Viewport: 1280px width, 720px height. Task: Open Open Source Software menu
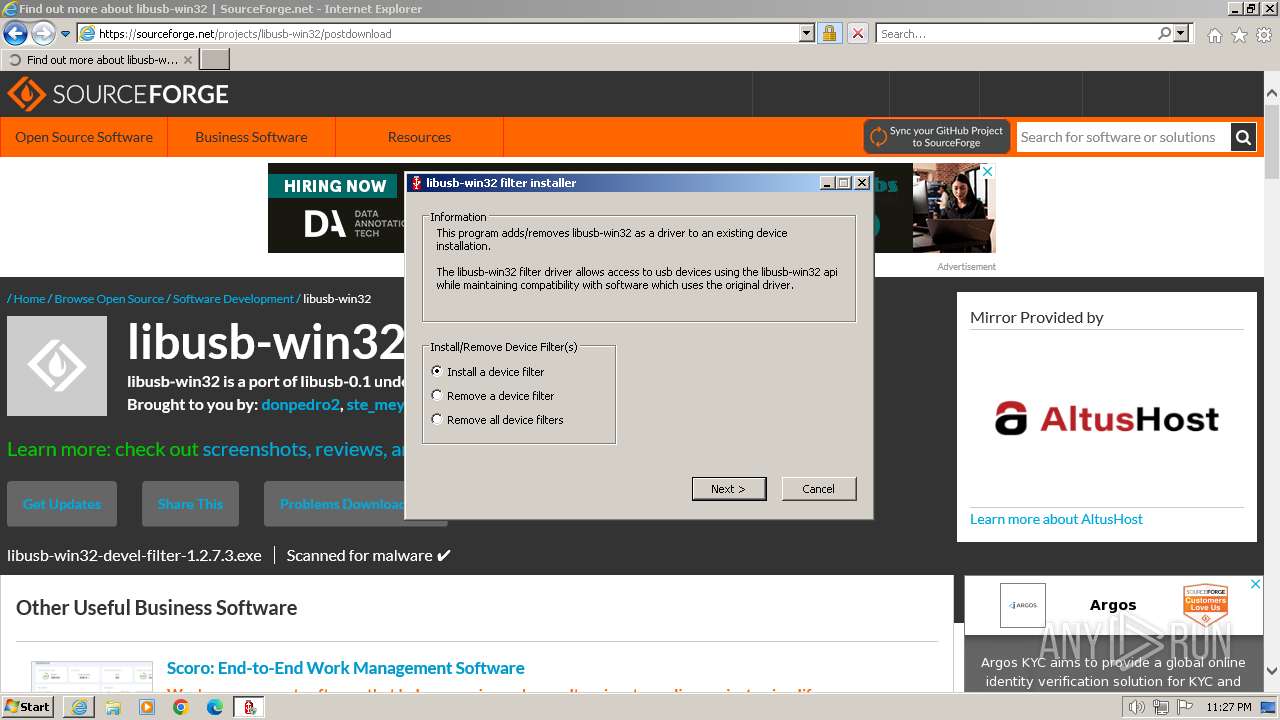click(x=84, y=137)
